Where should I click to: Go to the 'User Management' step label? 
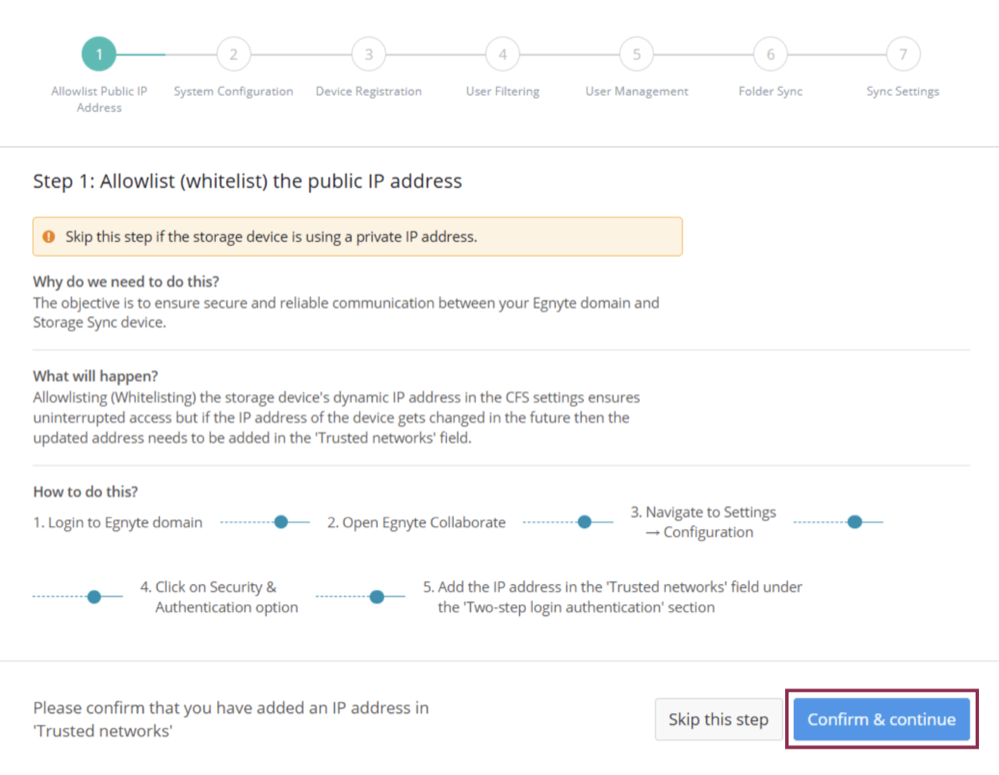click(x=636, y=91)
